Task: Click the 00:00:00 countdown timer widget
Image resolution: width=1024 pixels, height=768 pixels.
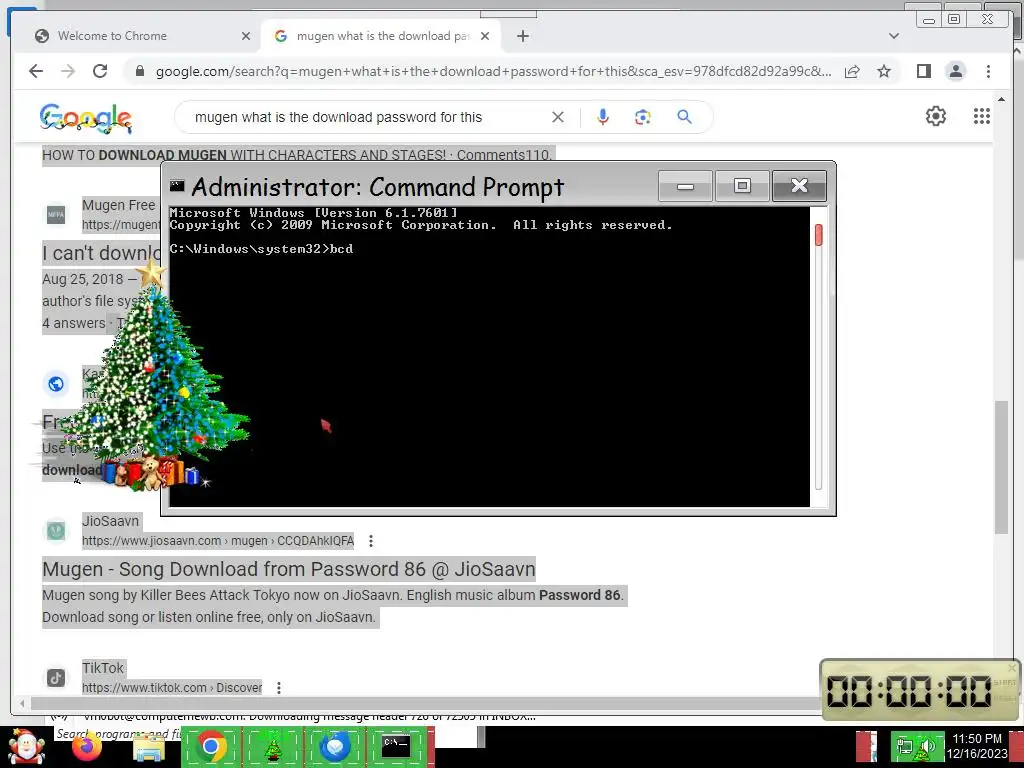Action: click(918, 690)
